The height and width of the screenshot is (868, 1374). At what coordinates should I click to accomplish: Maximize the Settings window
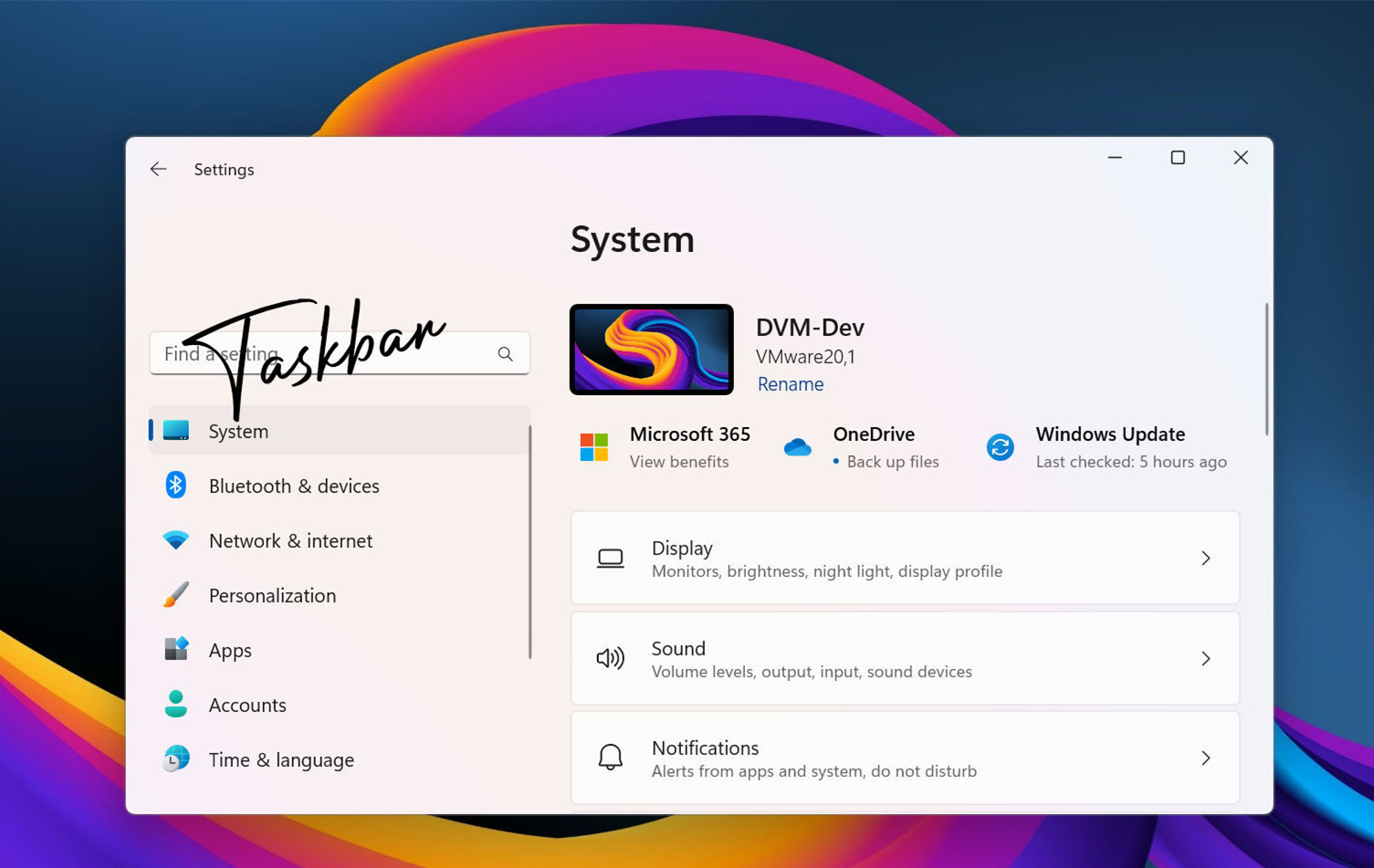tap(1178, 158)
